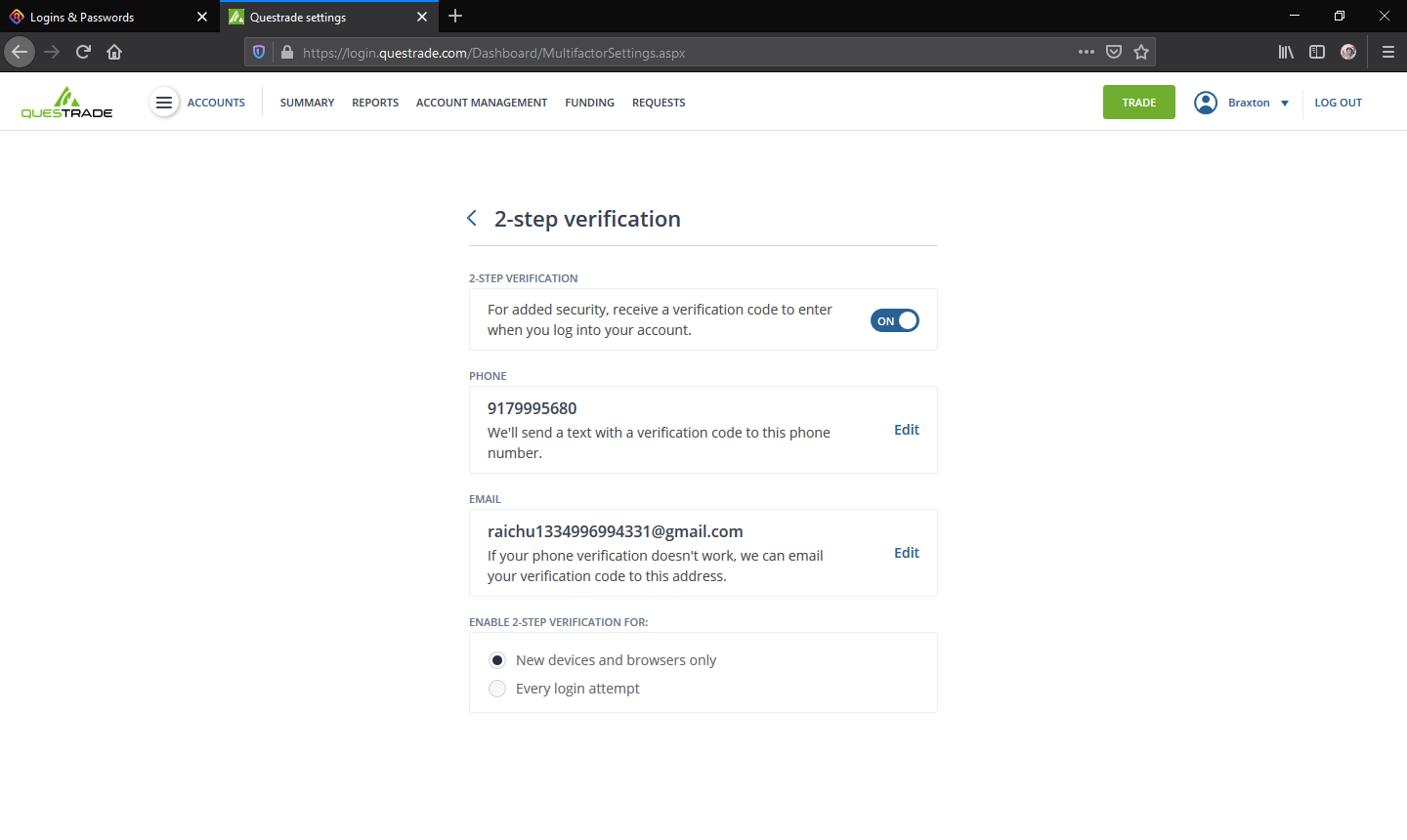Open the Account Management menu
The height and width of the screenshot is (840, 1407).
481,103
